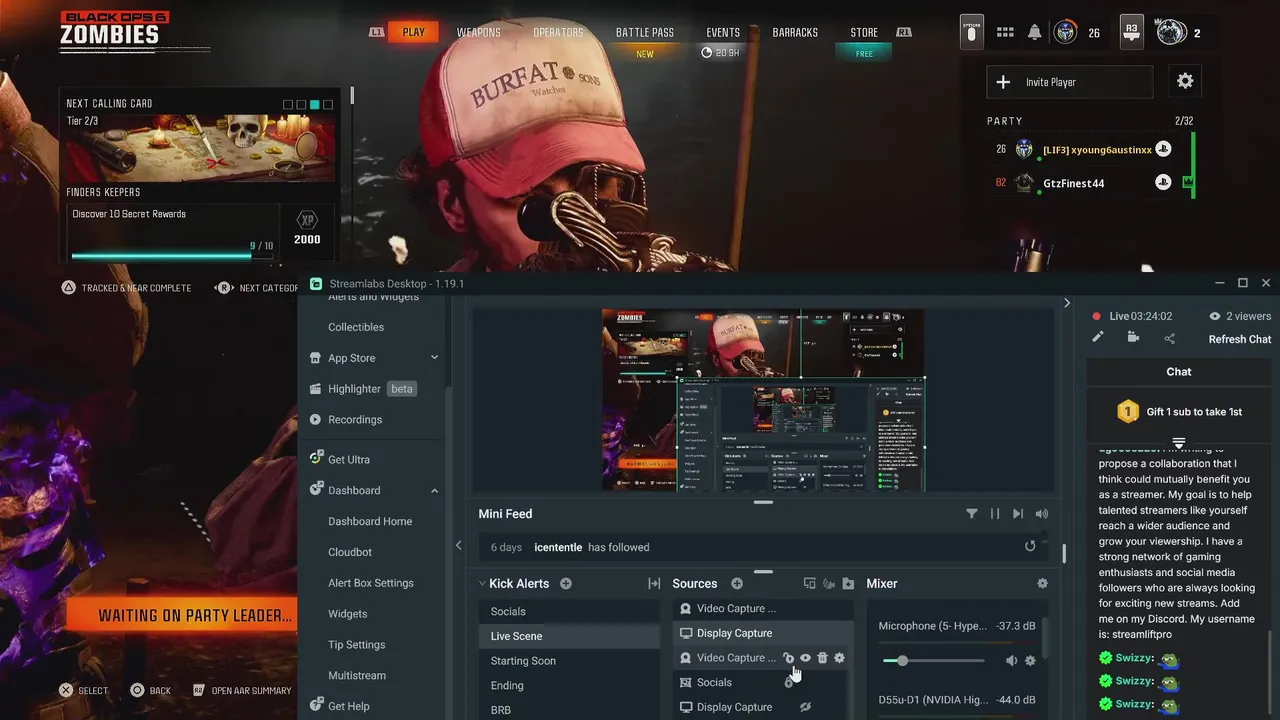
Task: Share the stream with share icon
Action: pos(1169,339)
